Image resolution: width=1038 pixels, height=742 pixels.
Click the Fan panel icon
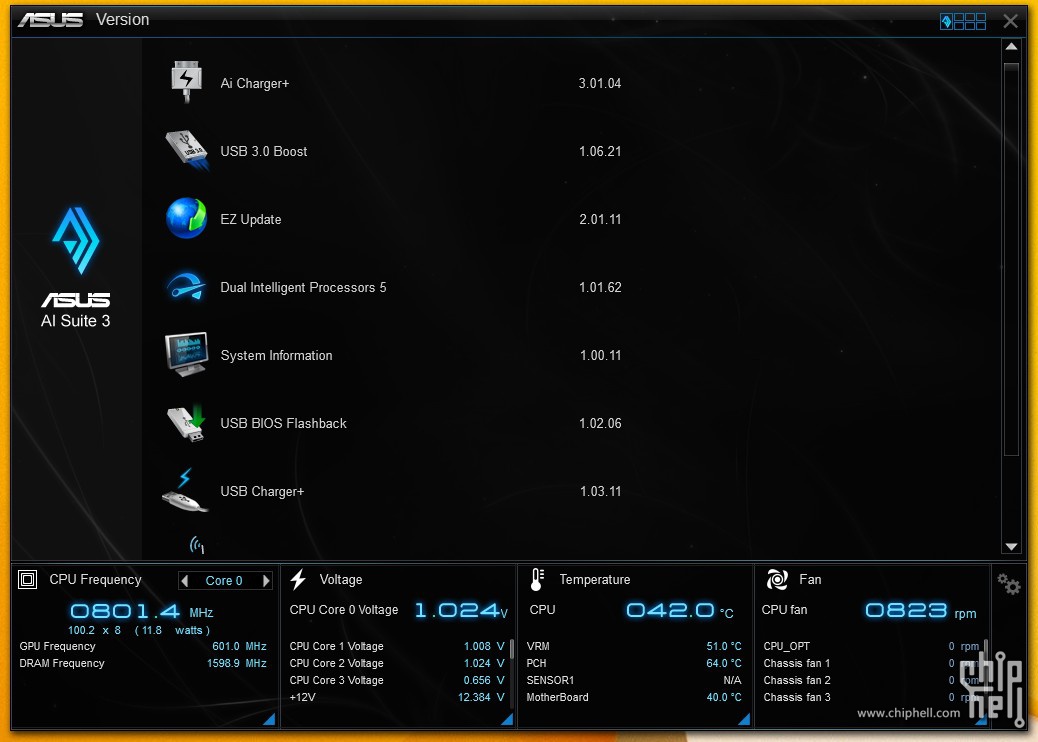click(x=777, y=580)
